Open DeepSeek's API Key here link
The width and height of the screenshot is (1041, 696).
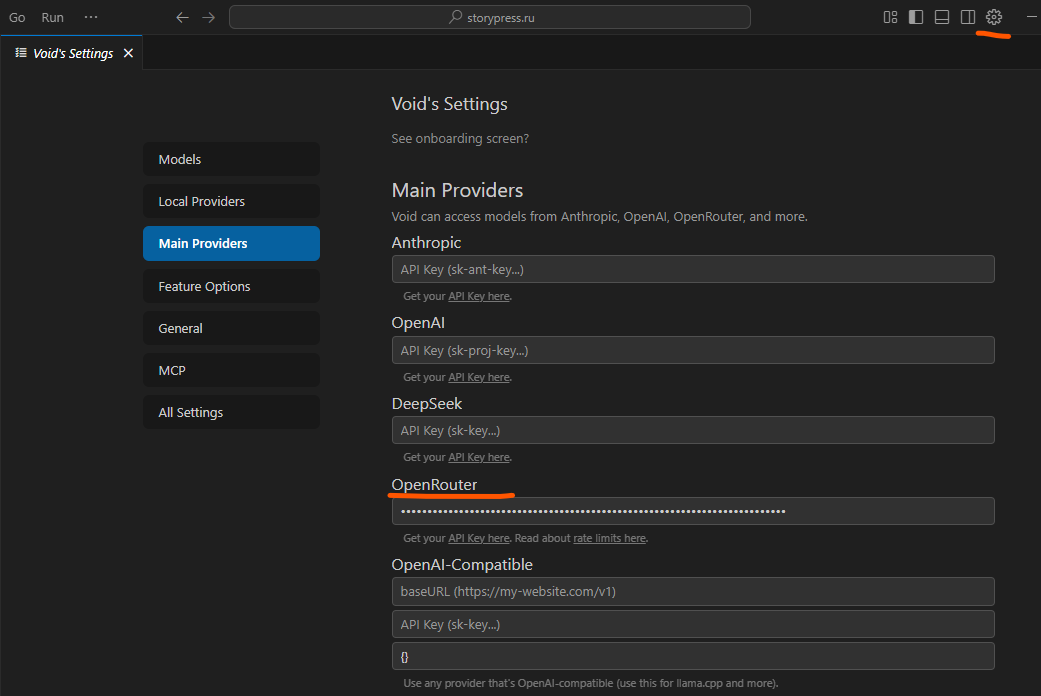(x=479, y=457)
